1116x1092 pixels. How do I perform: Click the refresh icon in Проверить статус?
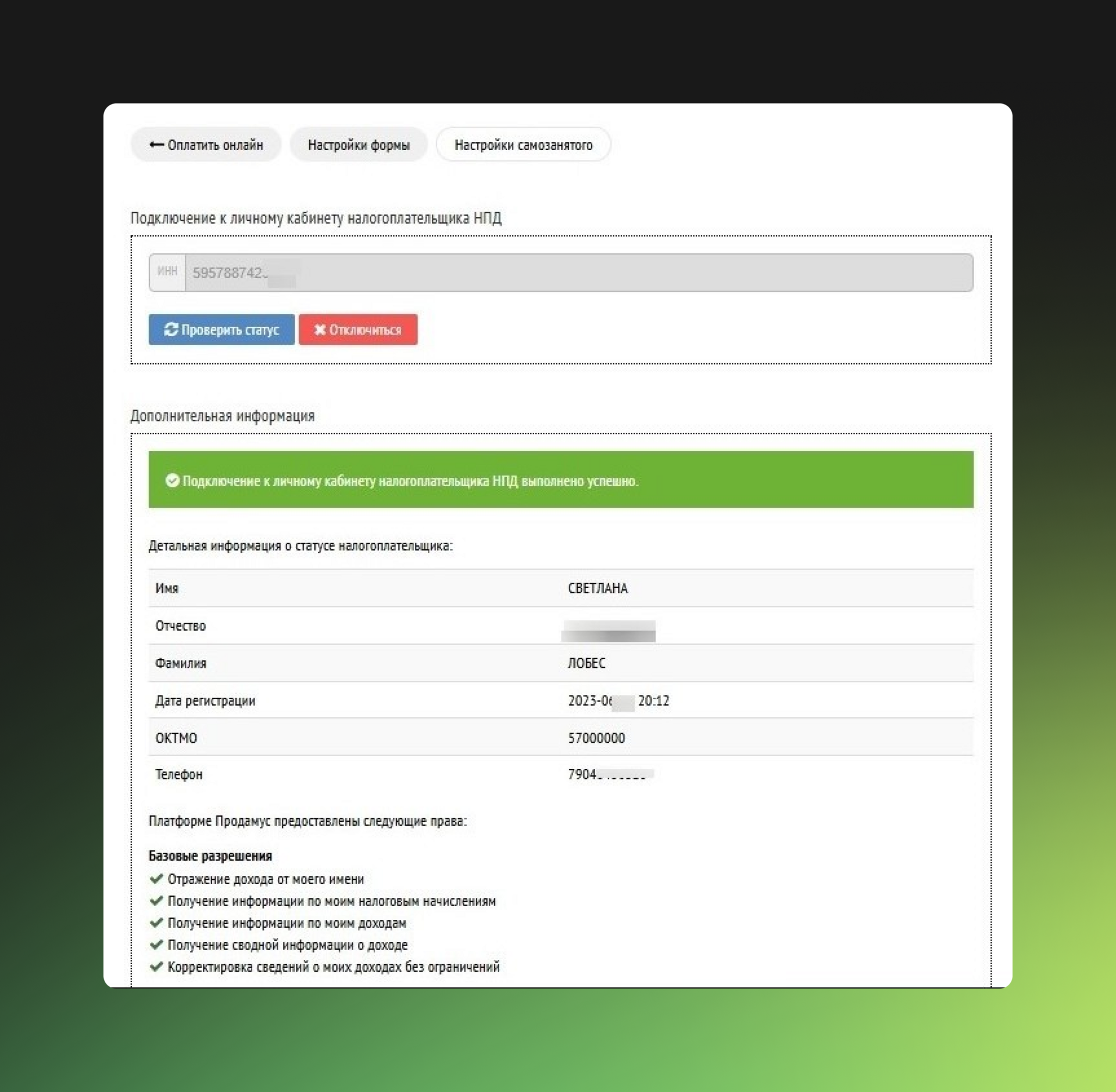(170, 330)
